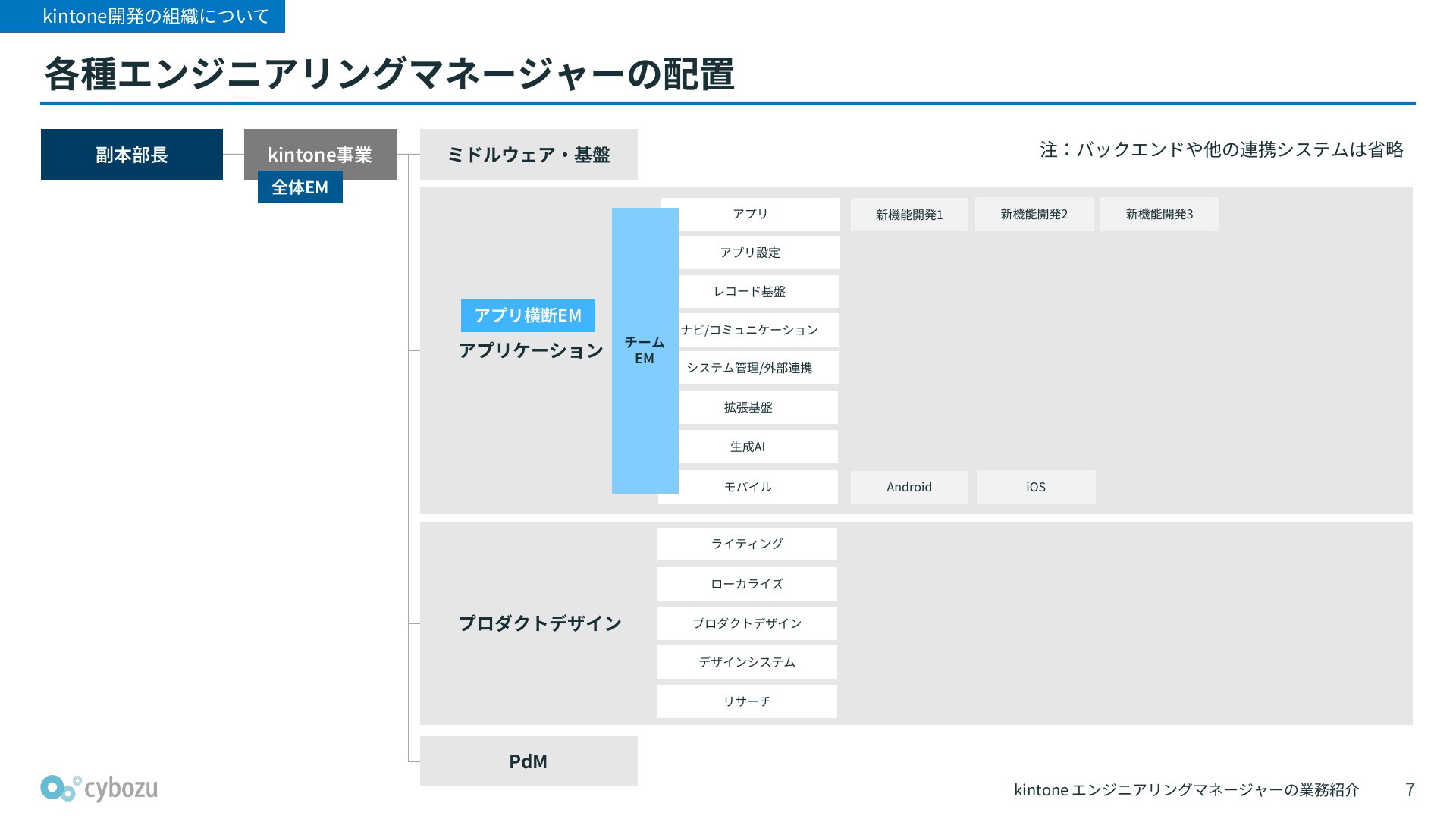This screenshot has height=819, width=1456.
Task: Click the cybozu logo
Action: (99, 789)
